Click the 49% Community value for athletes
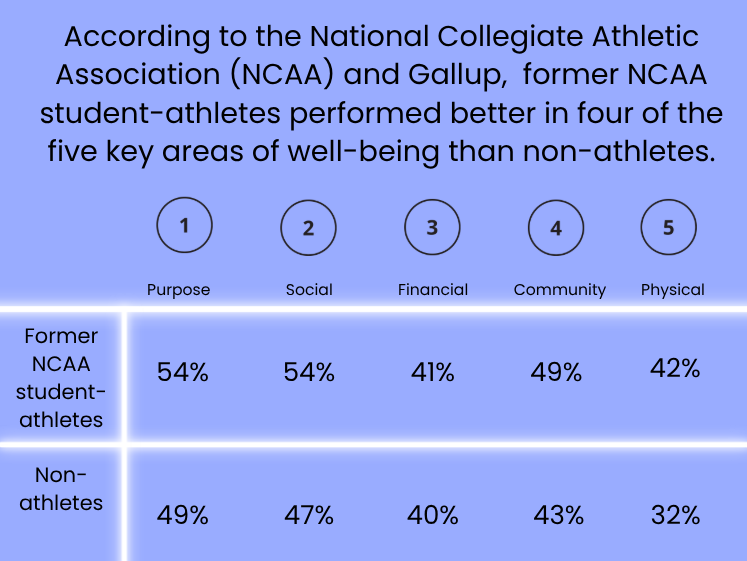Viewport: 747px width, 561px height. pyautogui.click(x=556, y=372)
